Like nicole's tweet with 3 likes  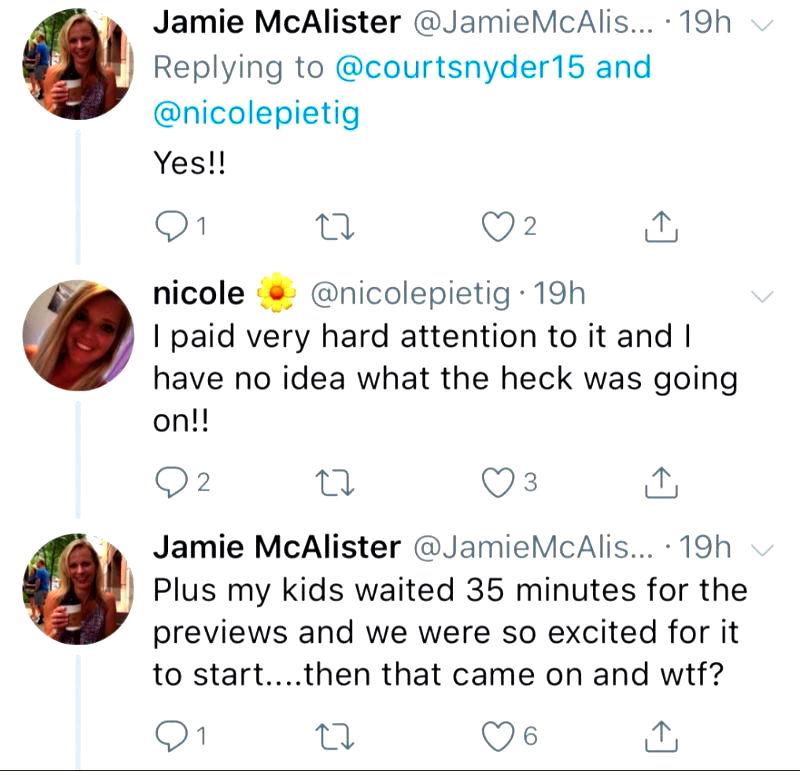(497, 483)
